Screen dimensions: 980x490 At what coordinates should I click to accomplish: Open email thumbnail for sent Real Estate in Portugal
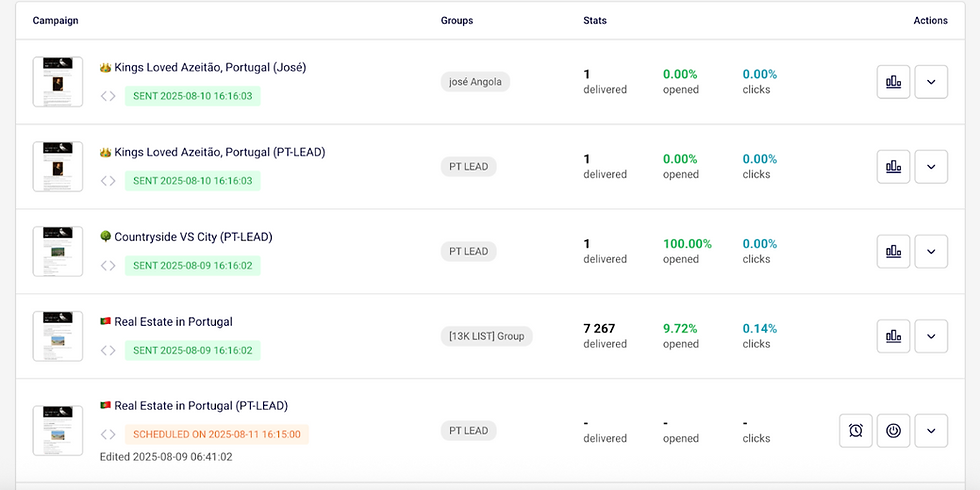[x=57, y=336]
